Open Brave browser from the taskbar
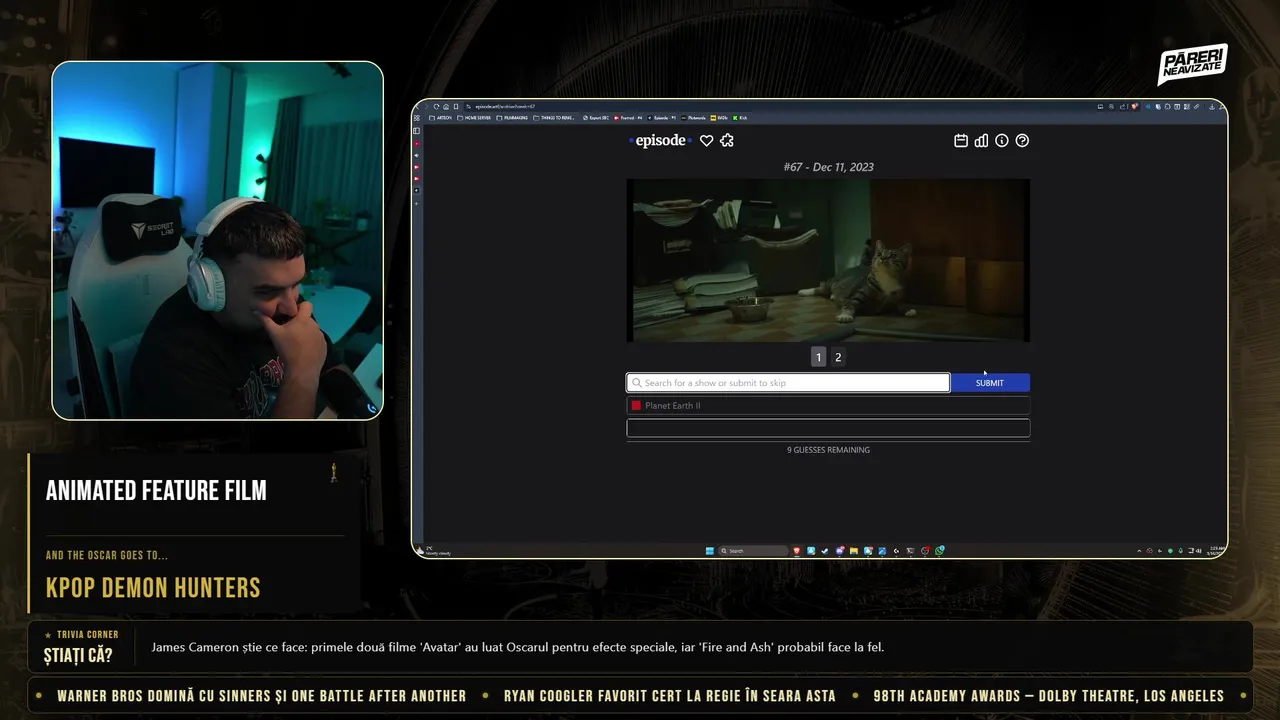Viewport: 1280px width, 720px height. pos(798,550)
